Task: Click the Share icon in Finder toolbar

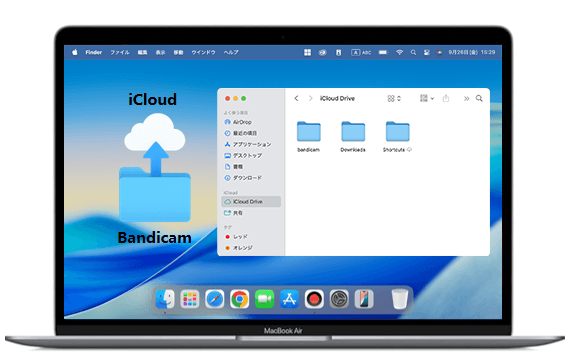Action: pos(446,98)
